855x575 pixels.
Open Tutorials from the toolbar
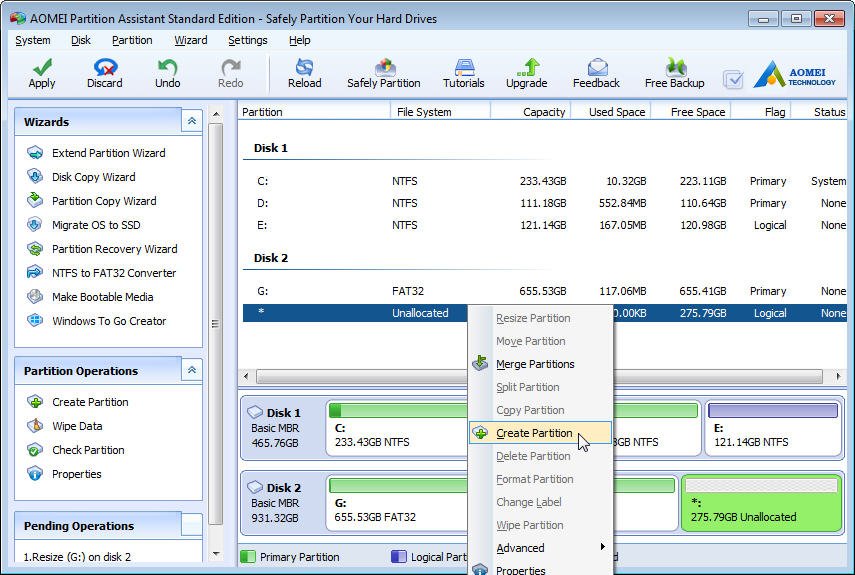tap(463, 73)
